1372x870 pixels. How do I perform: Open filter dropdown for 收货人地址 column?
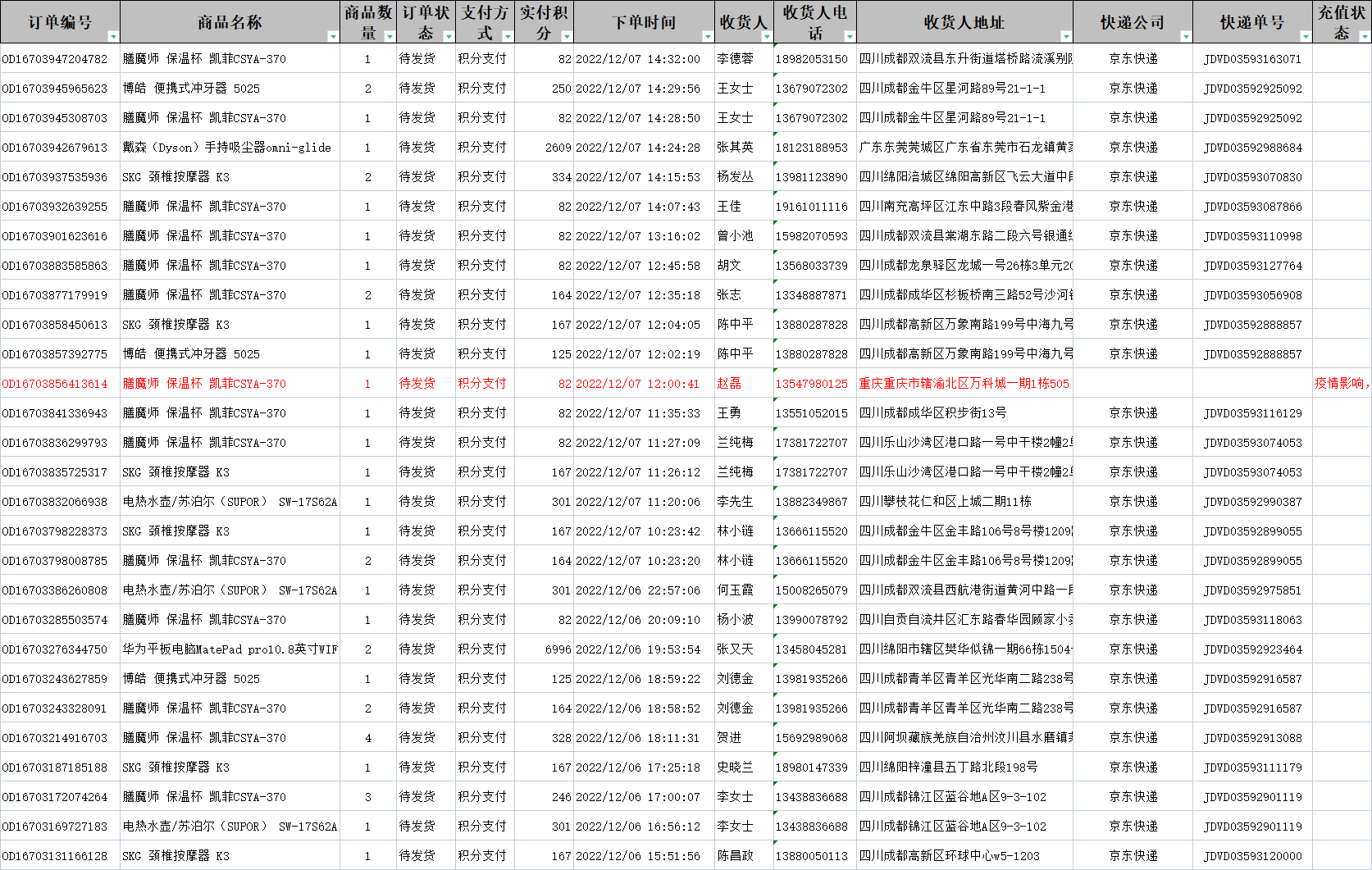point(1066,36)
